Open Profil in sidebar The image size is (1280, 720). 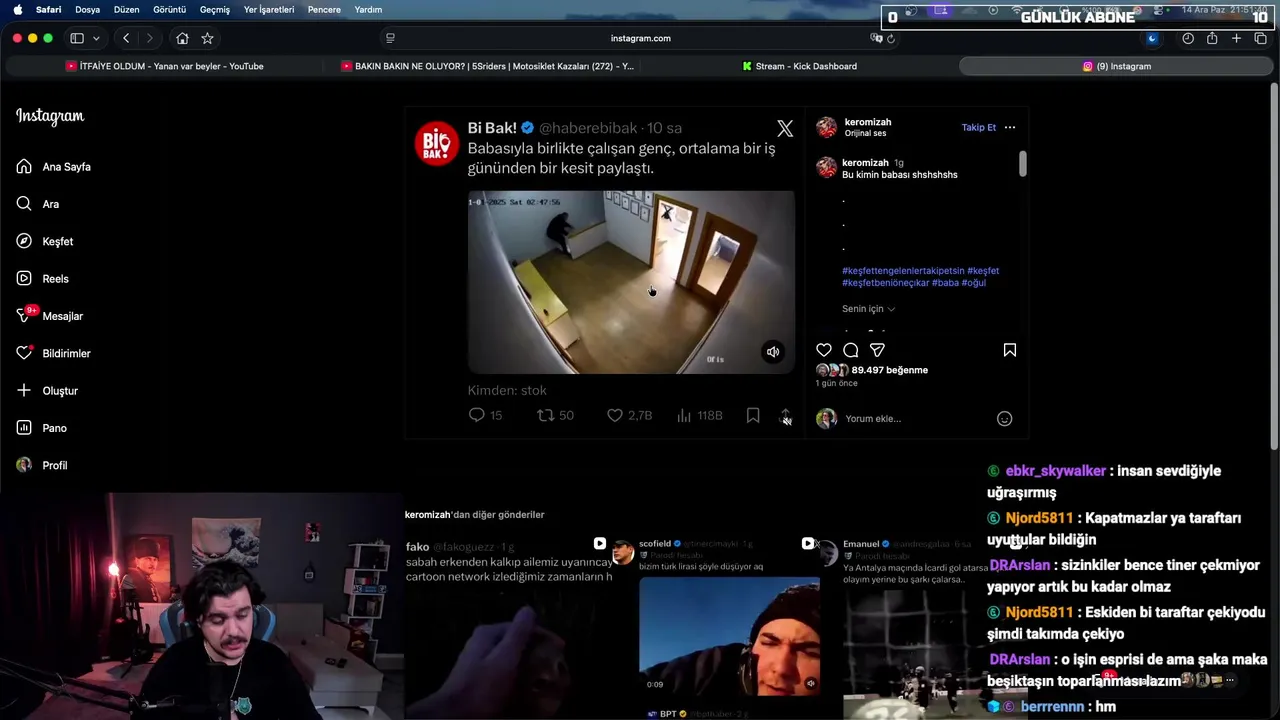(42, 465)
